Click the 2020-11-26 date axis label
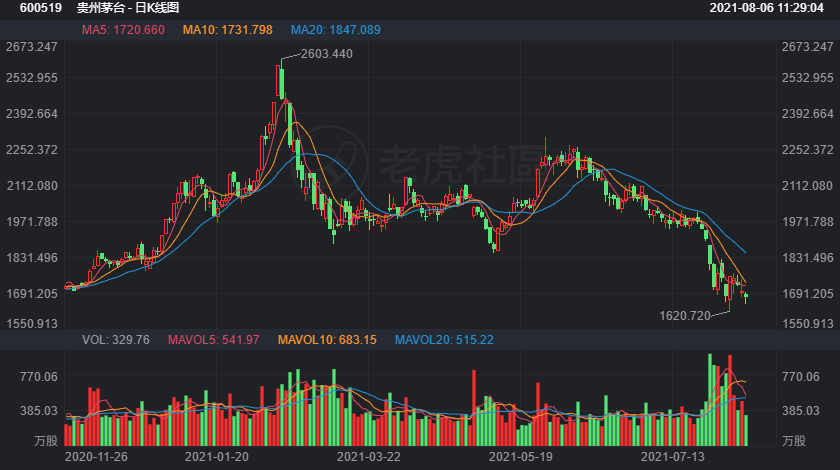Viewport: 840px width, 470px height. tap(96, 457)
